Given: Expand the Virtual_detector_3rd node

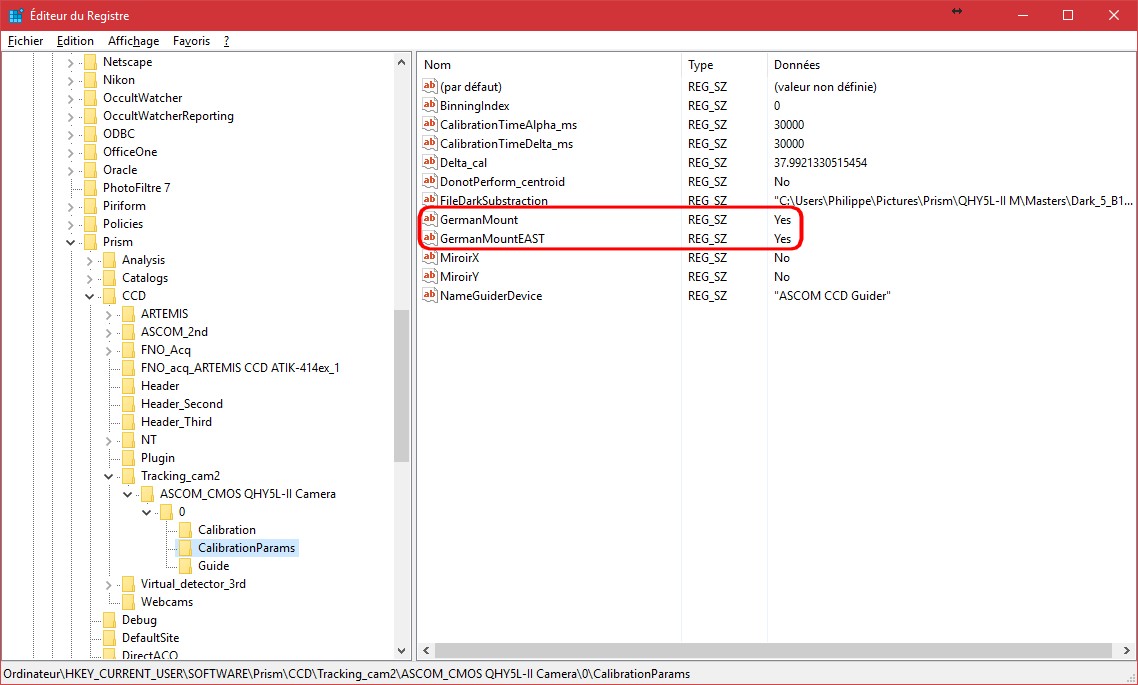Looking at the screenshot, I should (109, 584).
